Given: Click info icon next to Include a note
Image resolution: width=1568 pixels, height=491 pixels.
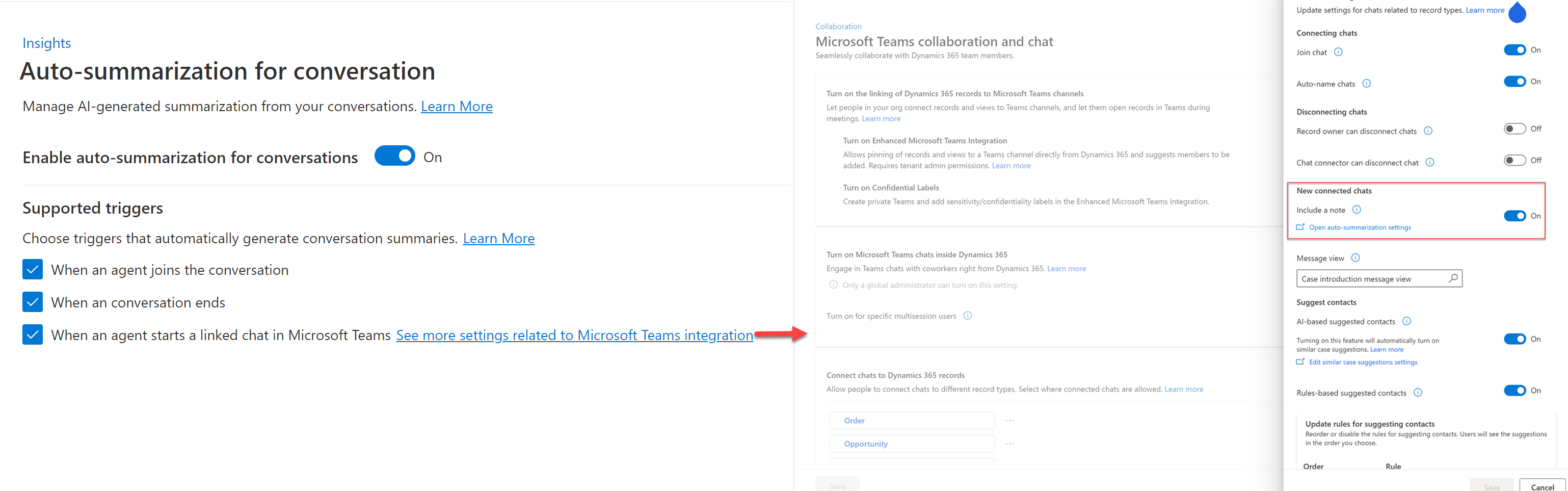Looking at the screenshot, I should click(x=1356, y=210).
